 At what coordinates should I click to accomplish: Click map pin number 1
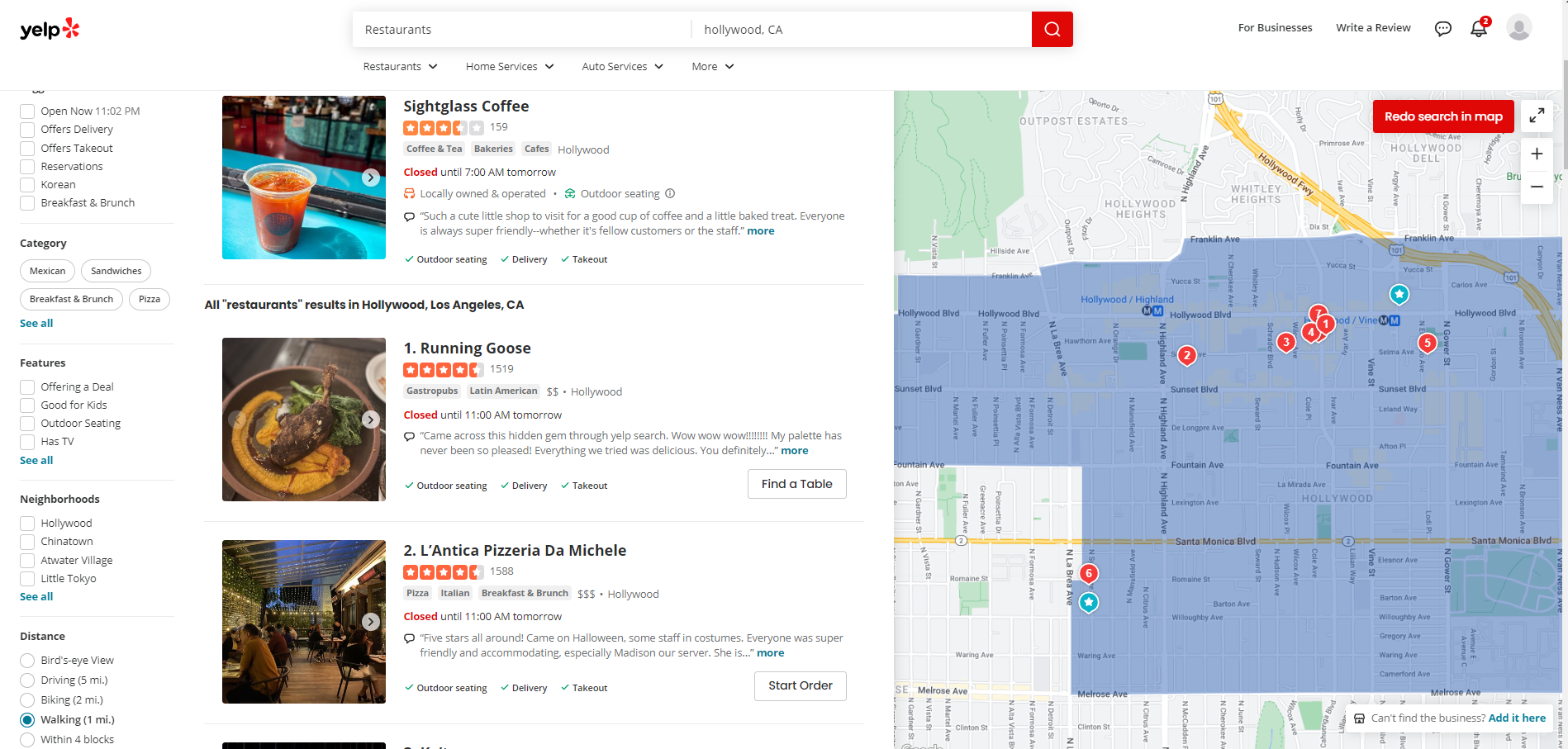(1325, 324)
